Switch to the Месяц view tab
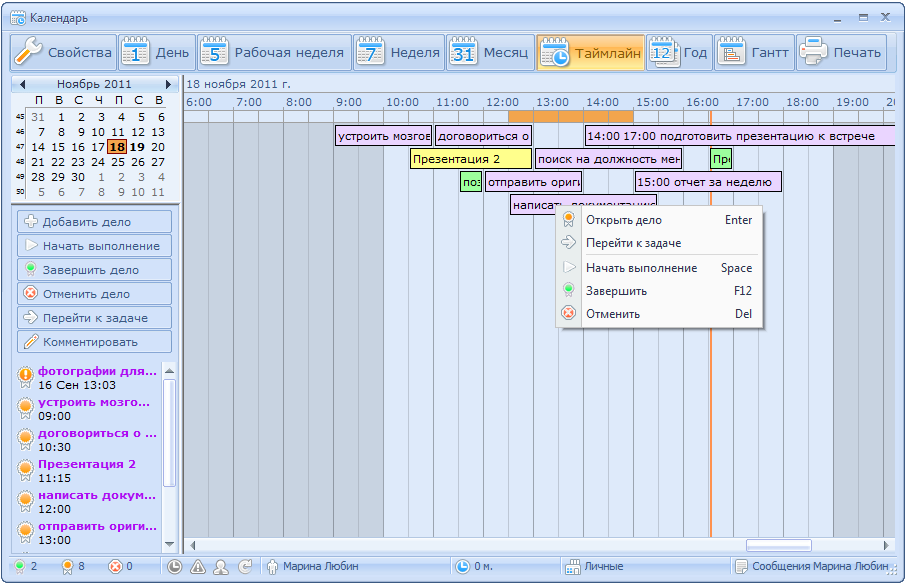This screenshot has height=585, width=908. point(489,53)
